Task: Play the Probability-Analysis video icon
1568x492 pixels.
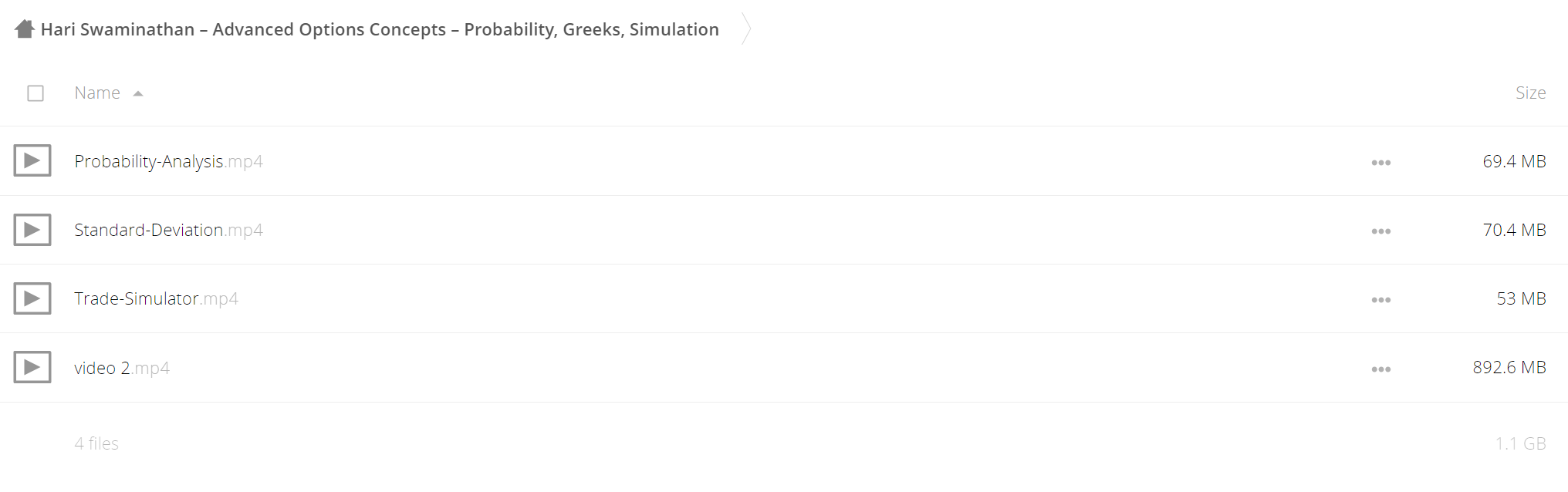Action: 32,160
